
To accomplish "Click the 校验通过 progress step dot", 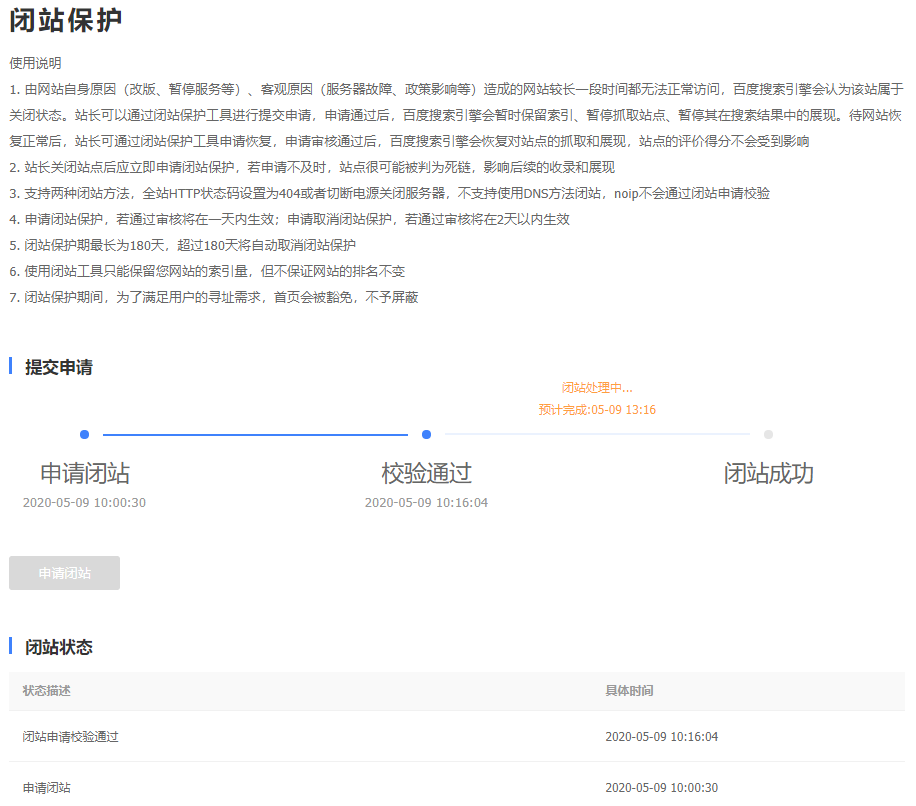I will pyautogui.click(x=426, y=434).
